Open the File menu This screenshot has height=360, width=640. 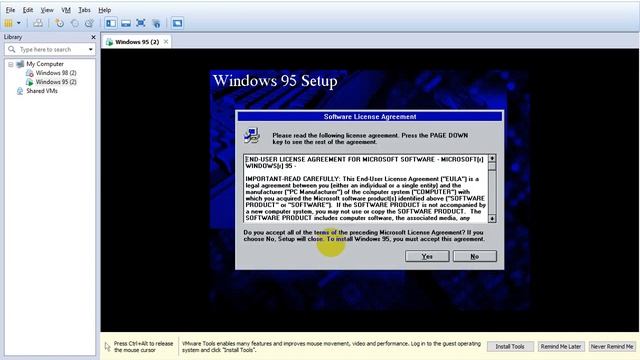(x=10, y=10)
